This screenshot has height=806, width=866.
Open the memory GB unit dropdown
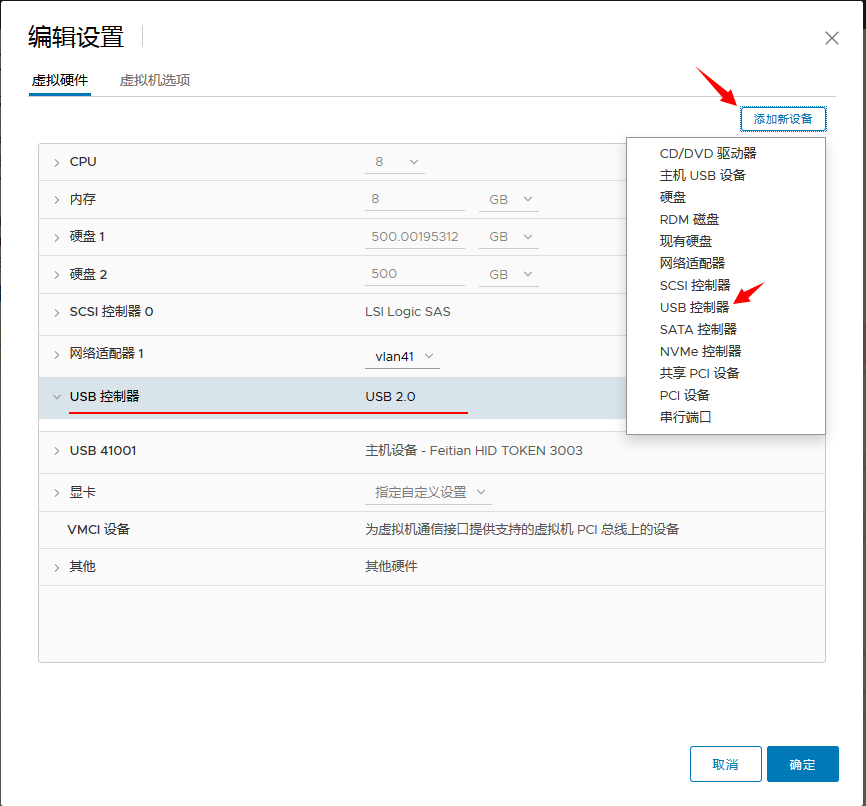tap(508, 198)
